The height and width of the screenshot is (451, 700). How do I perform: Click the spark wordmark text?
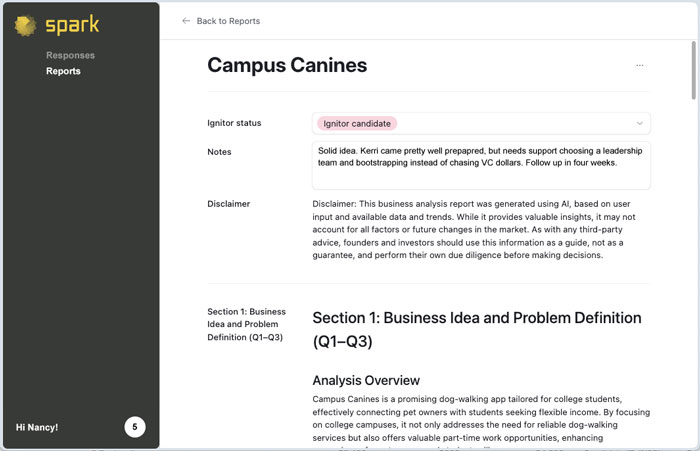pyautogui.click(x=72, y=26)
